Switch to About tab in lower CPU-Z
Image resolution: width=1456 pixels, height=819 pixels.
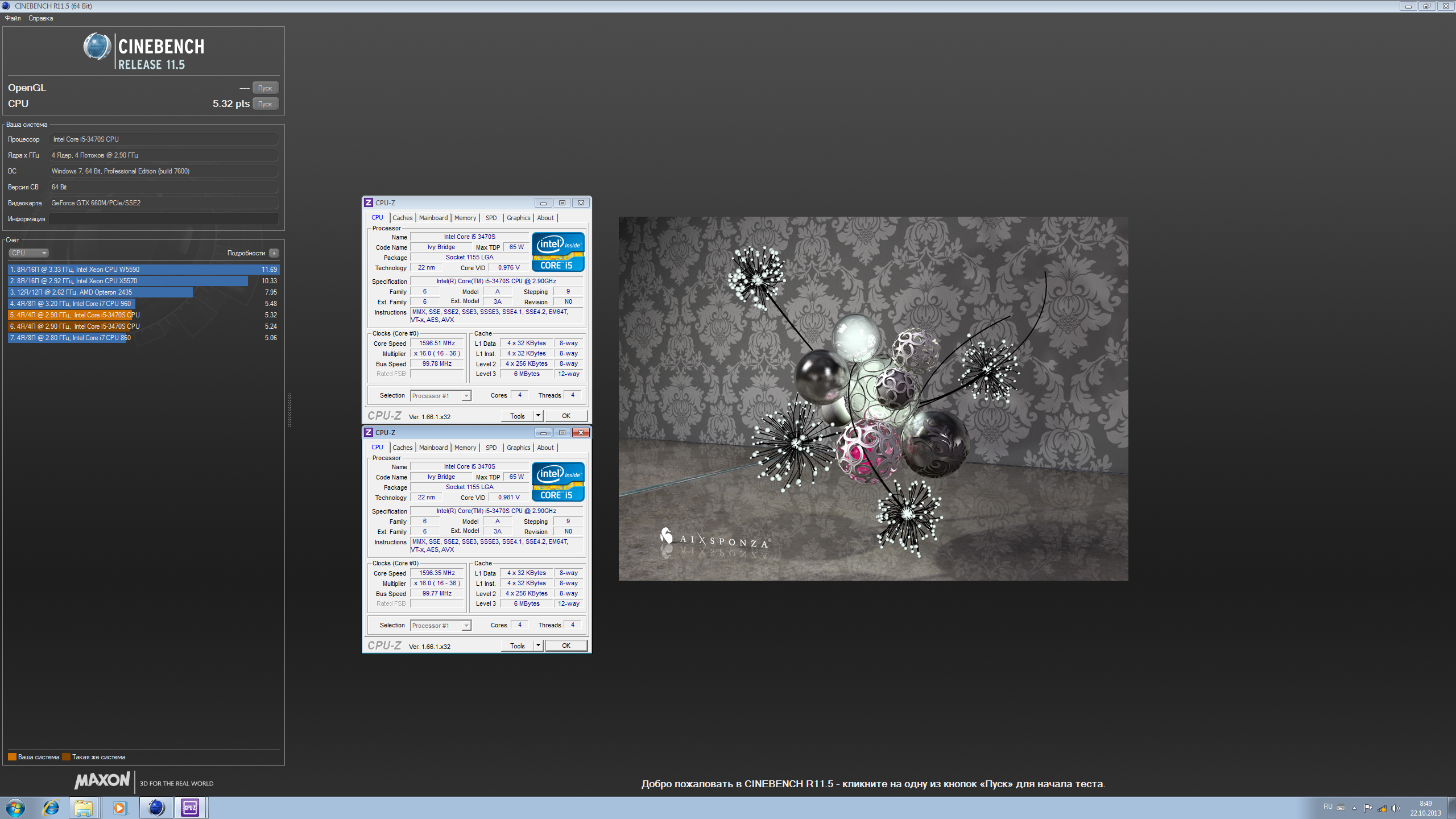[545, 448]
